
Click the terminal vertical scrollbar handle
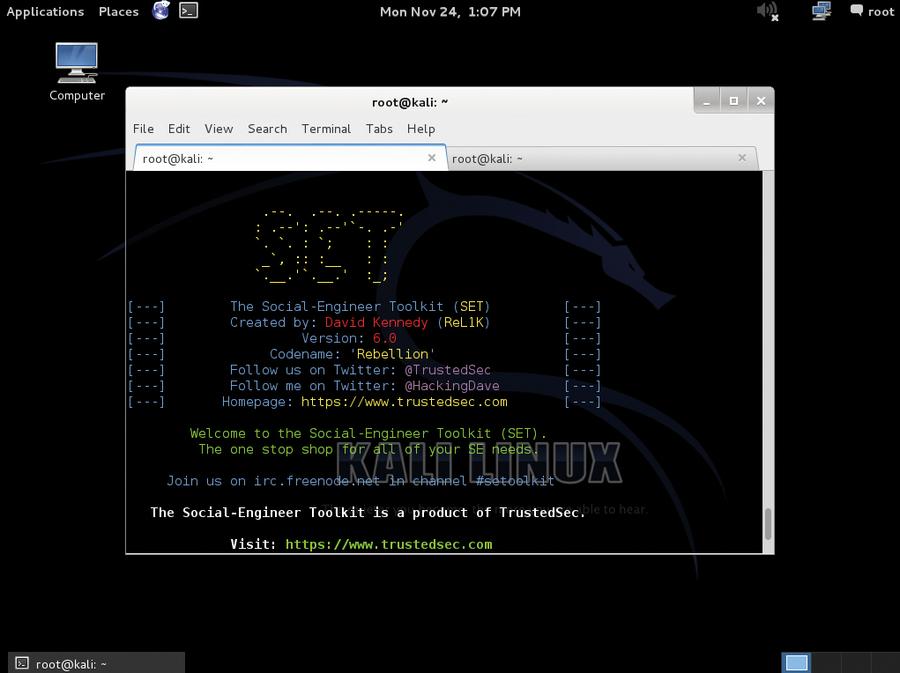coord(768,524)
